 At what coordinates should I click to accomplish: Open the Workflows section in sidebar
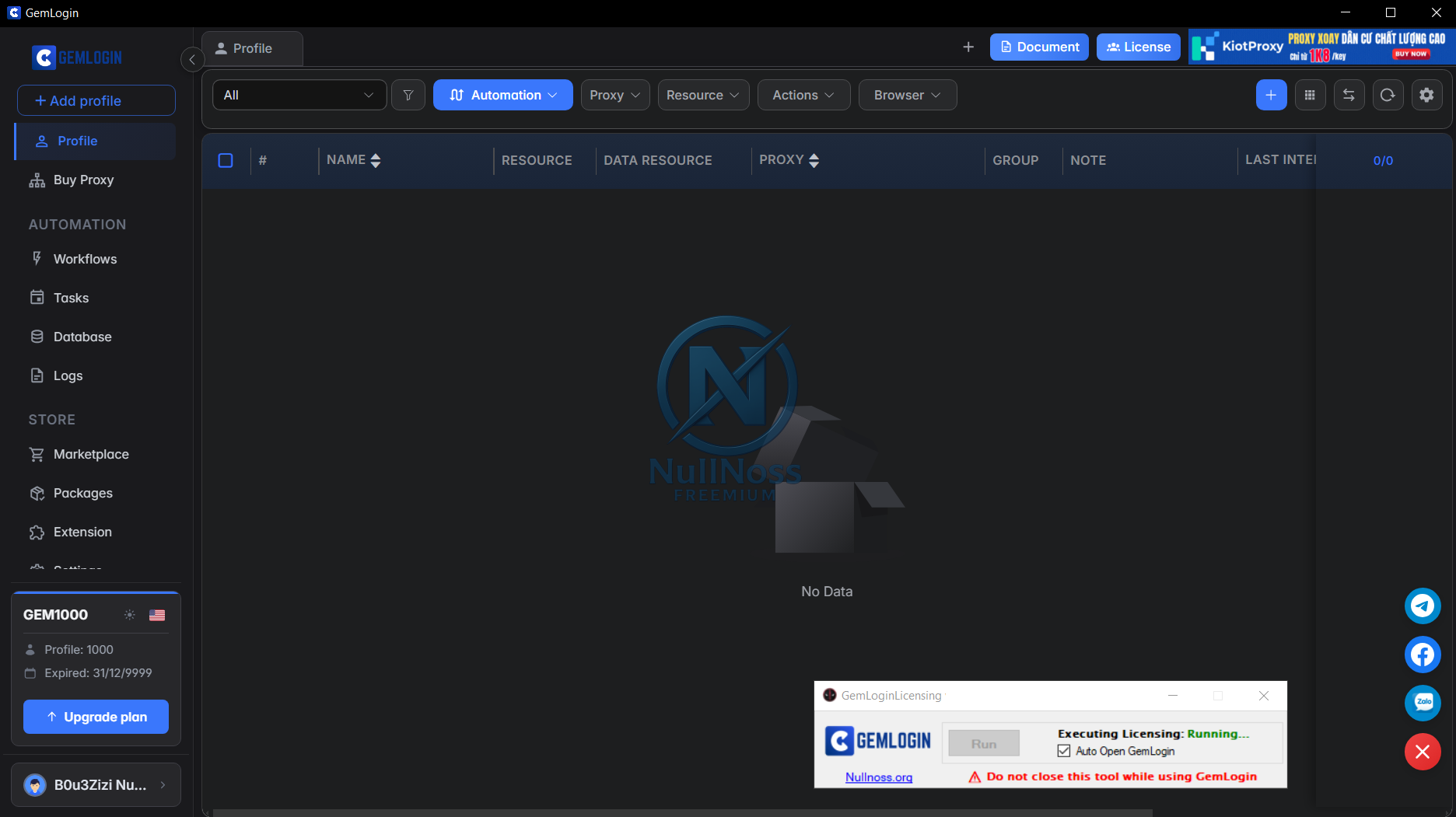click(x=85, y=259)
